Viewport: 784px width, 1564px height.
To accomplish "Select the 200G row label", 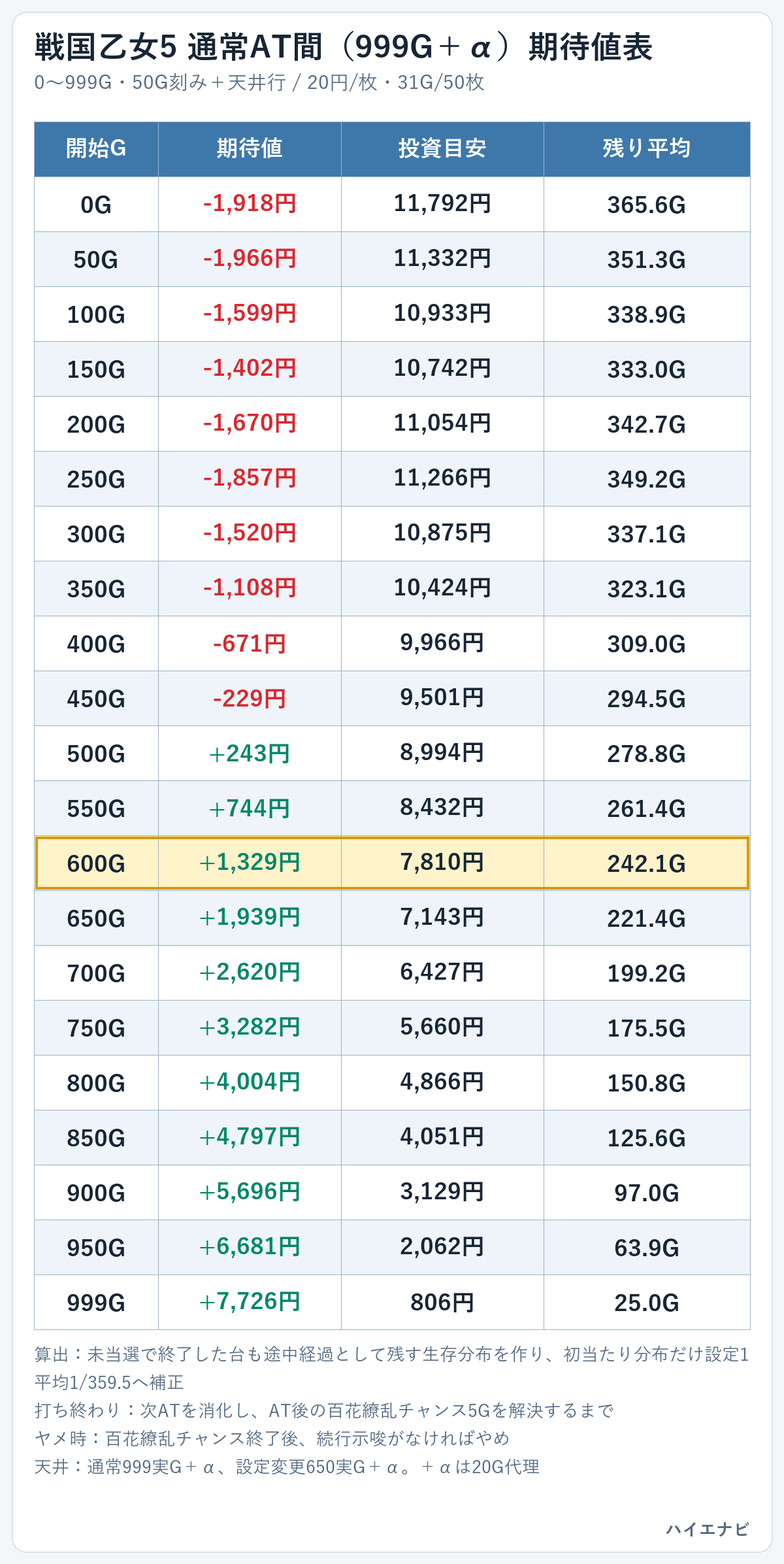I will (96, 424).
